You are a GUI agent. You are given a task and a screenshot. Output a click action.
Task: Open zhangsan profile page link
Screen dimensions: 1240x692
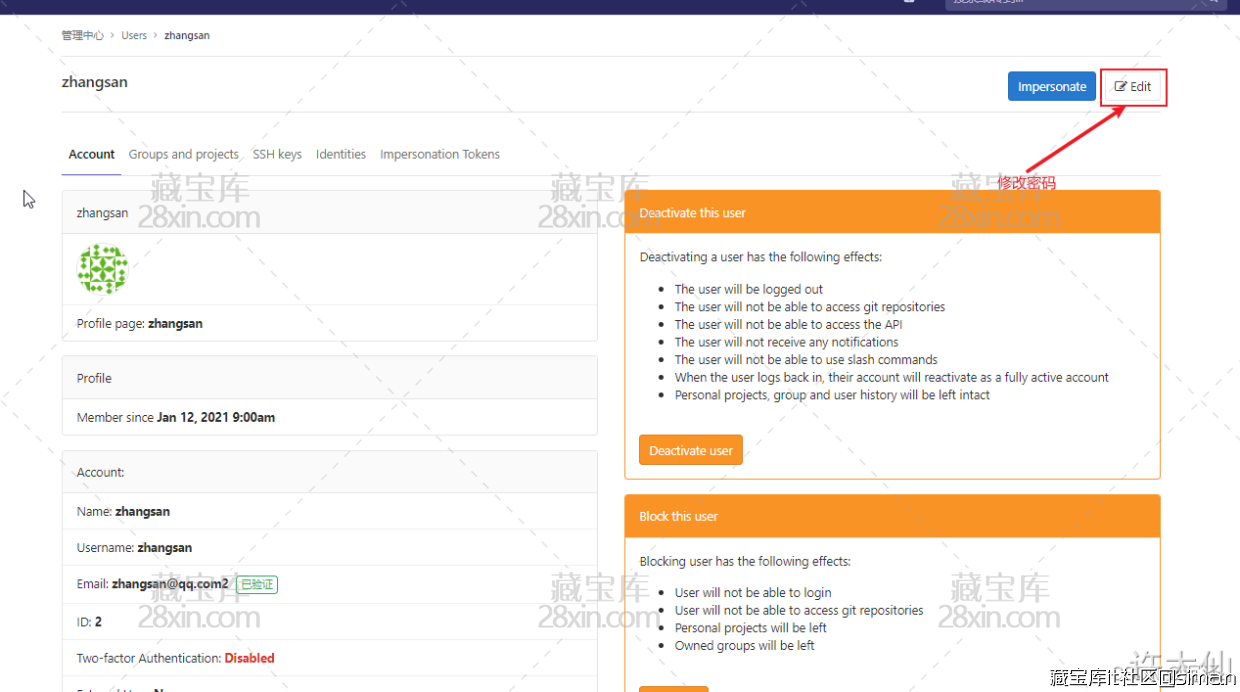pyautogui.click(x=175, y=324)
